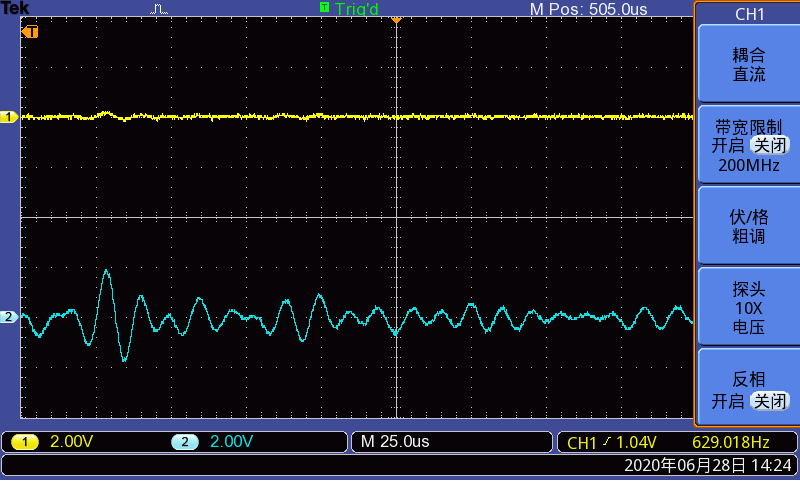The height and width of the screenshot is (481, 800).
Task: Click the CH1 menu title
Action: (x=749, y=14)
